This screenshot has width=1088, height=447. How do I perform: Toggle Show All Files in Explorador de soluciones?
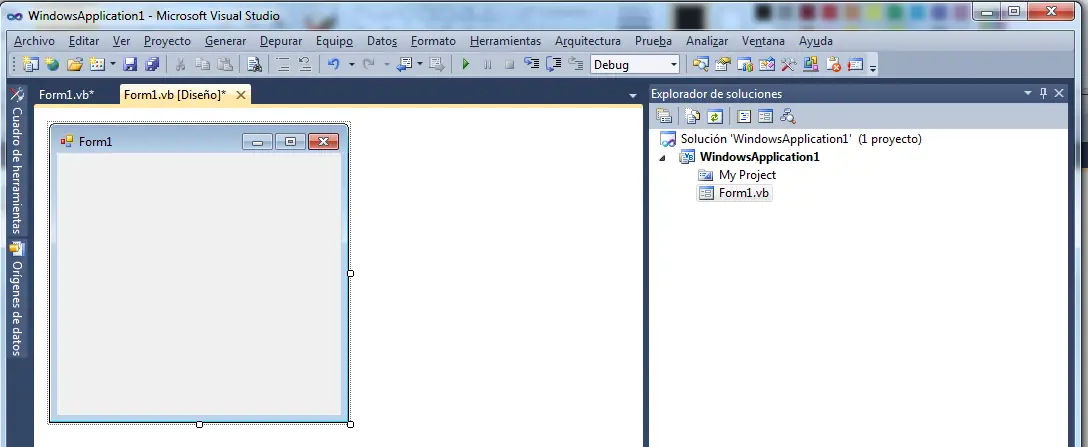(692, 116)
